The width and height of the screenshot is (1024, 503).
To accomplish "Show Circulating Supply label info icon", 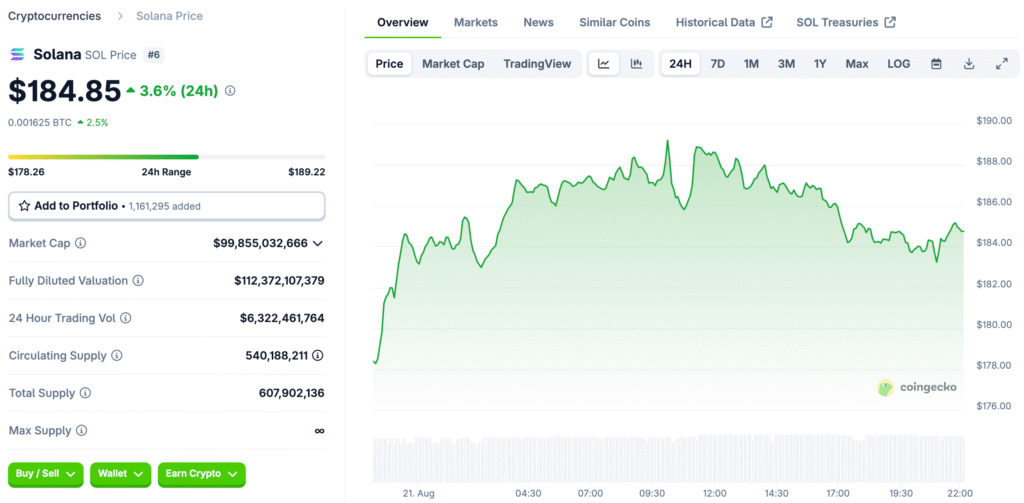I will (x=116, y=356).
